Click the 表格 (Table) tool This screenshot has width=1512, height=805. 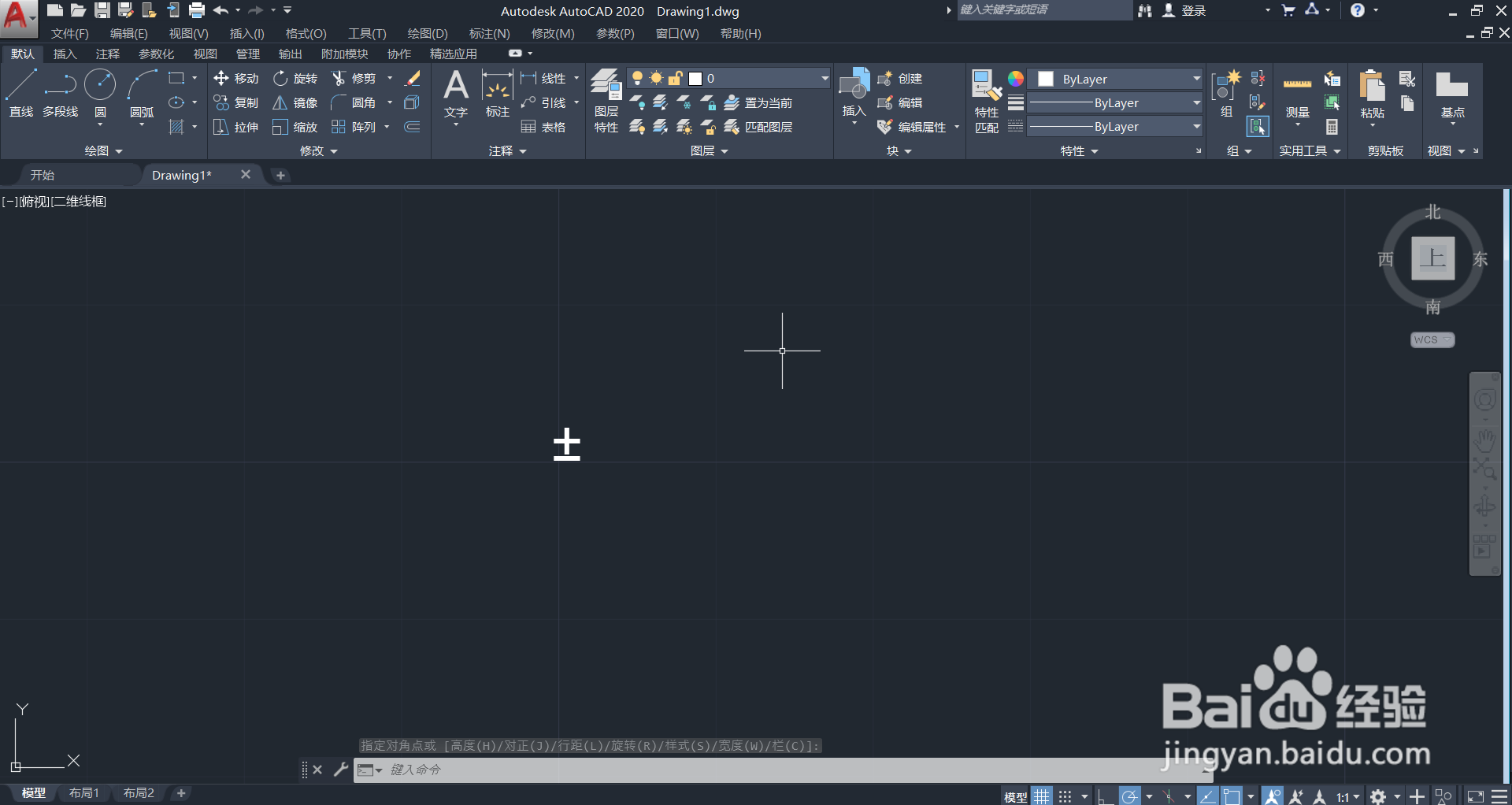[543, 128]
